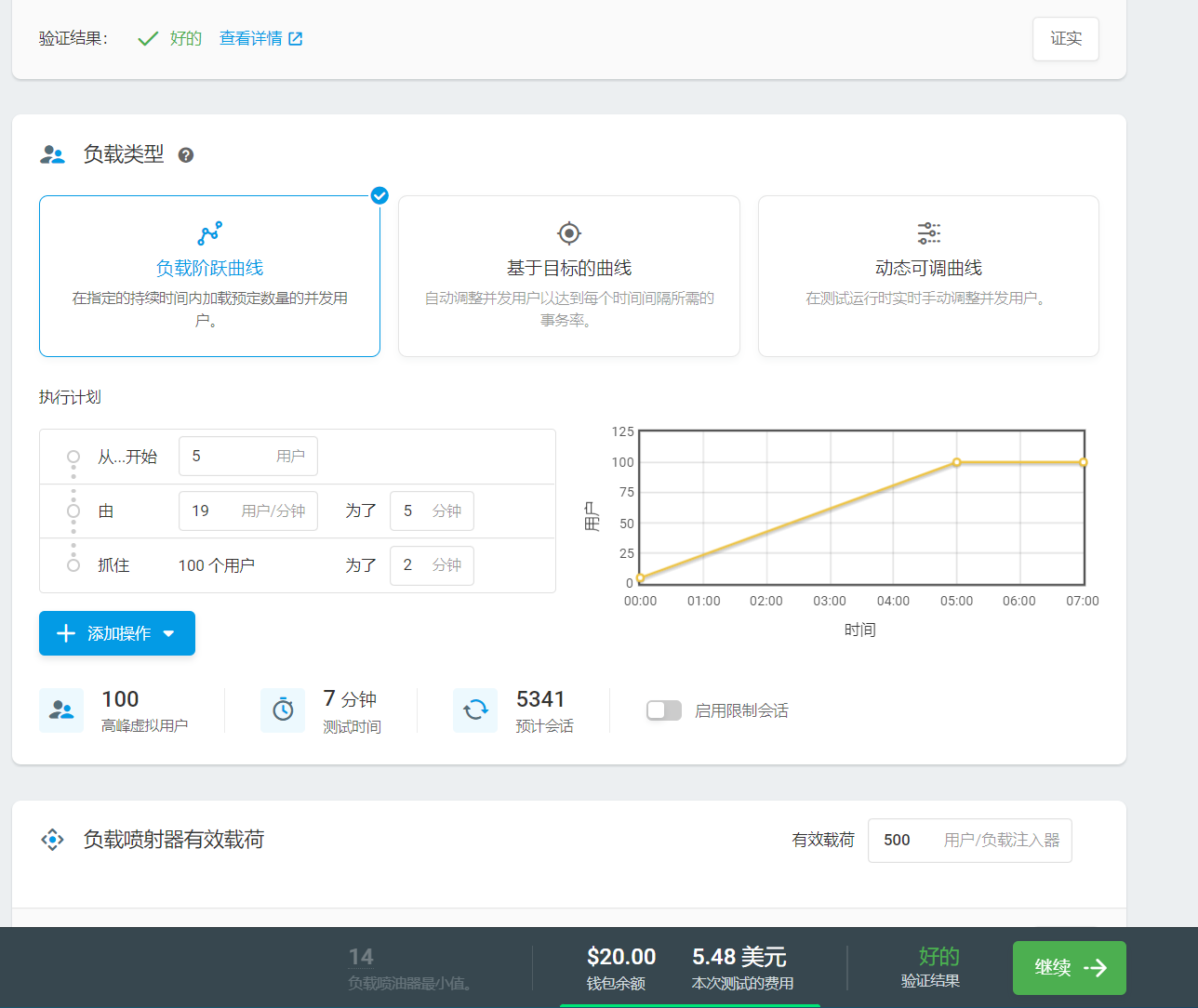Click the chart end point at 07:00
The width and height of the screenshot is (1198, 1008).
[1084, 462]
